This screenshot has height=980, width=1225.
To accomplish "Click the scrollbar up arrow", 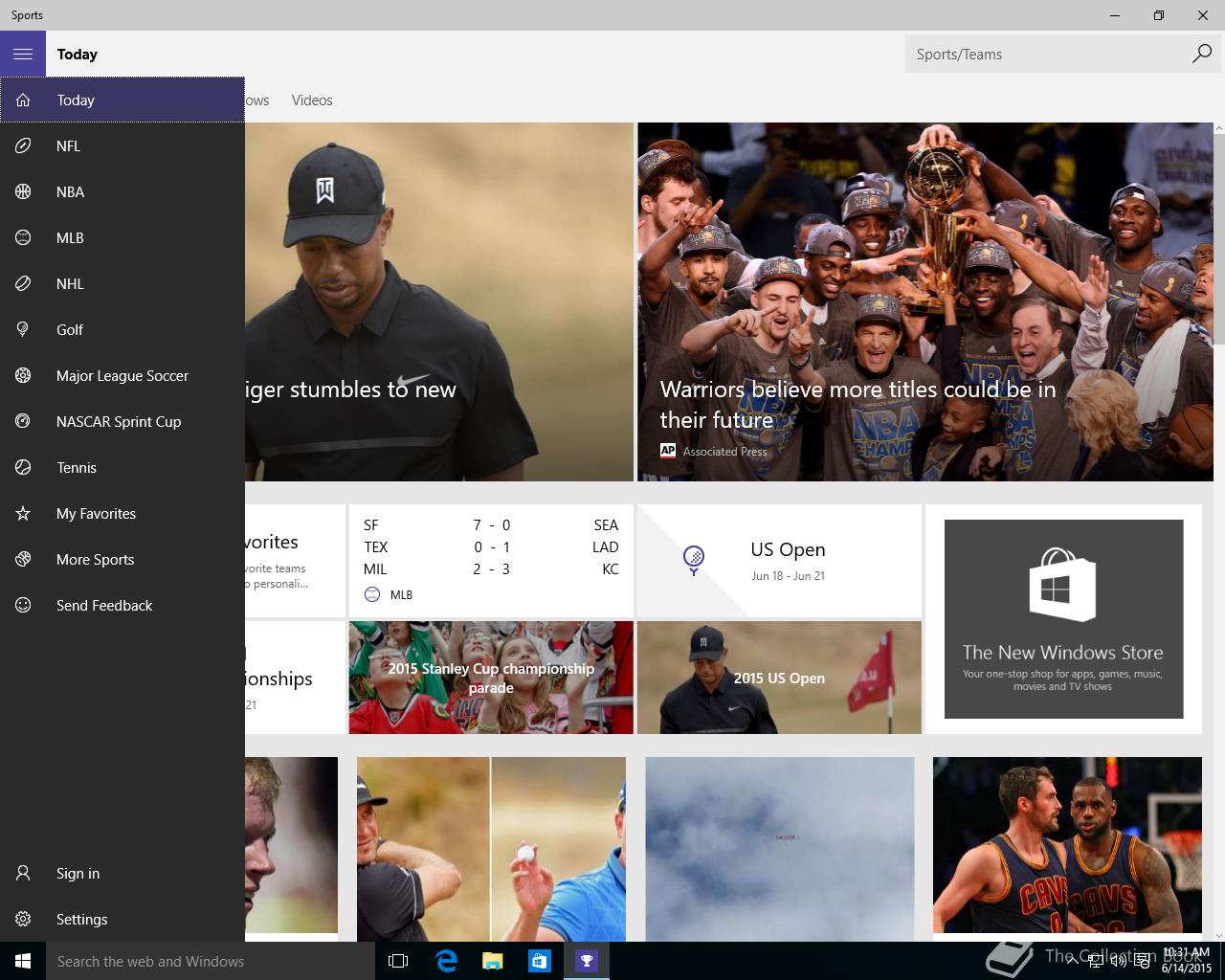I will coord(1219,128).
